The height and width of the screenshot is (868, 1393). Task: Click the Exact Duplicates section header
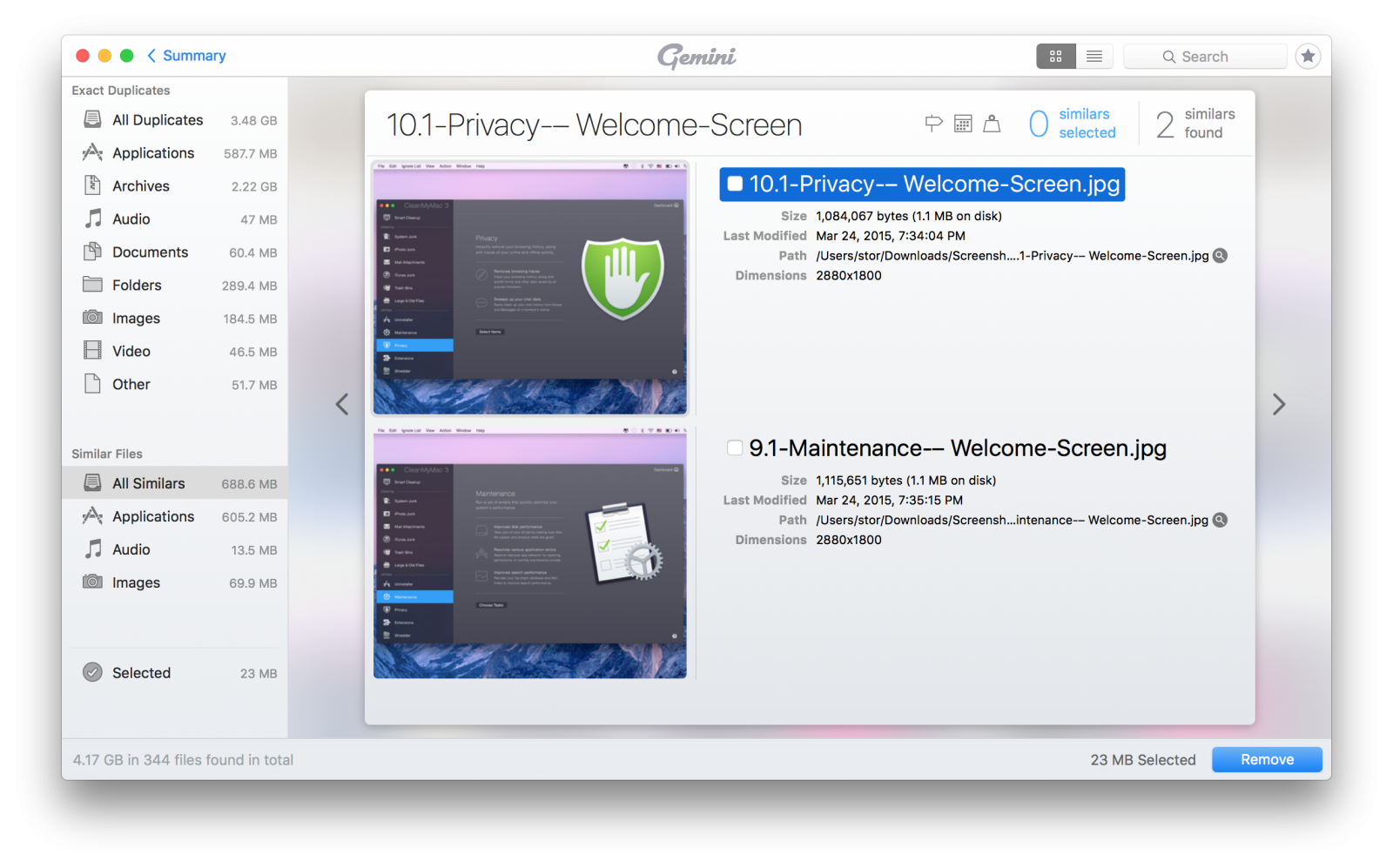tap(121, 91)
